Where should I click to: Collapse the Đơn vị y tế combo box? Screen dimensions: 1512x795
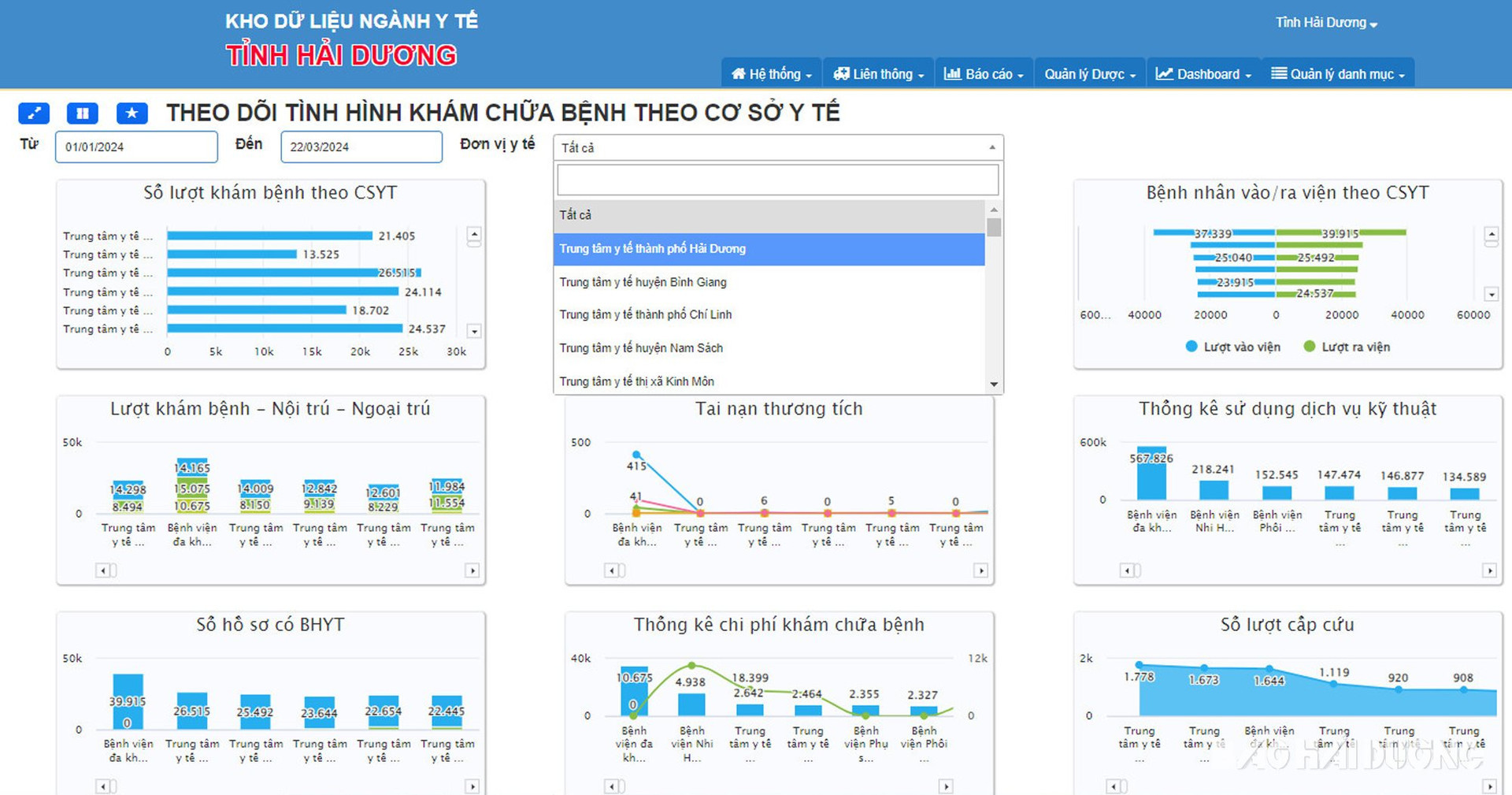(x=778, y=147)
